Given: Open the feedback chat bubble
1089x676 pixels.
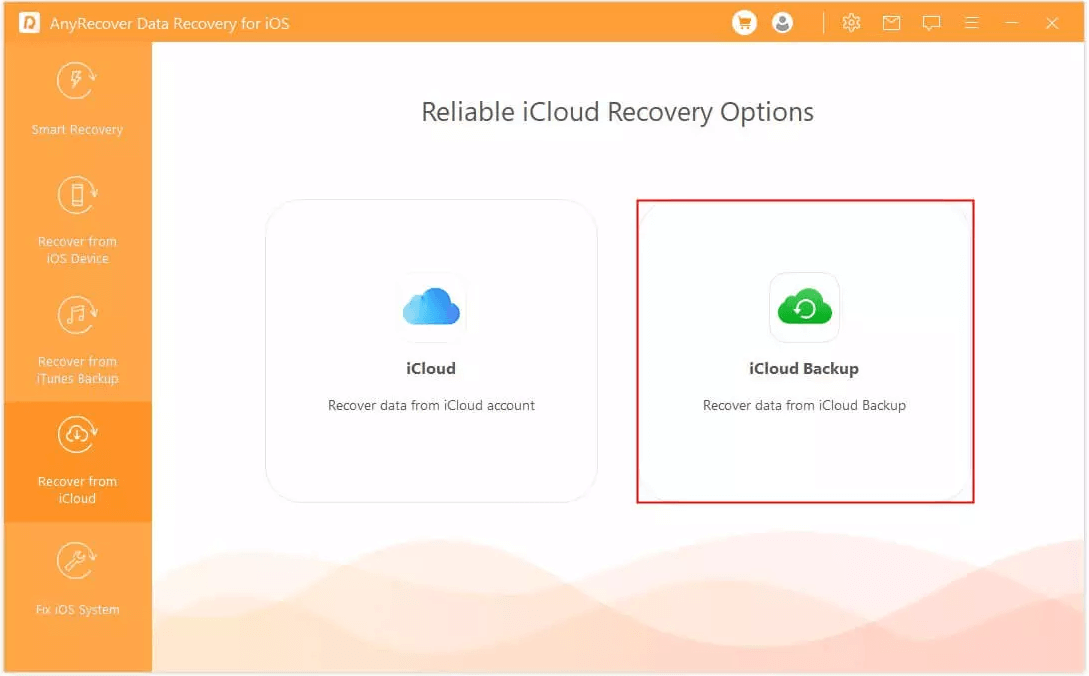Looking at the screenshot, I should 931,21.
